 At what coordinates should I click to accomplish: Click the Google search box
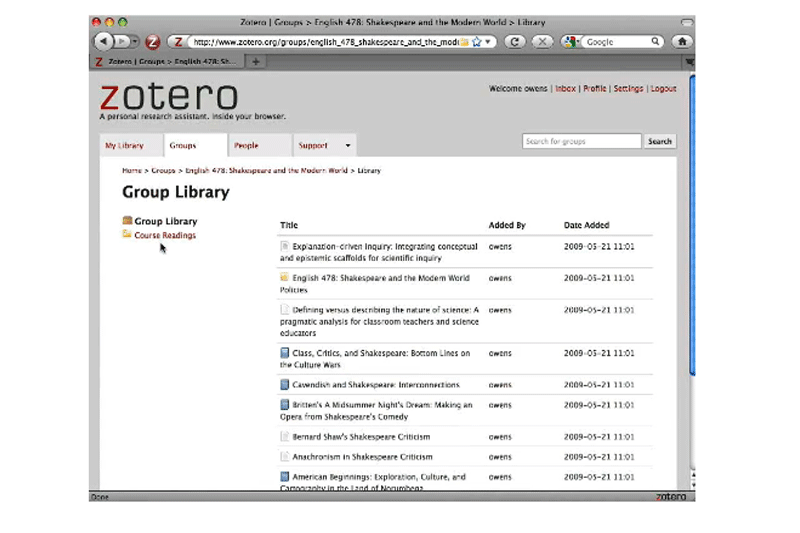616,42
